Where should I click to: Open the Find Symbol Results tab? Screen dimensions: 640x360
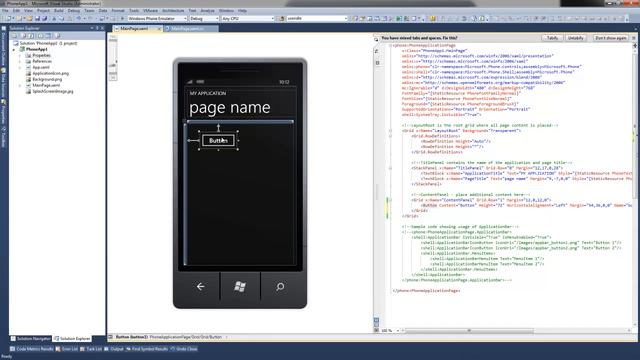pyautogui.click(x=147, y=349)
